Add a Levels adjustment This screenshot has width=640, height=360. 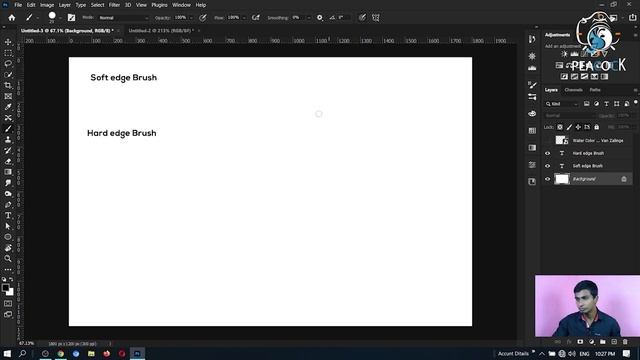click(574, 54)
